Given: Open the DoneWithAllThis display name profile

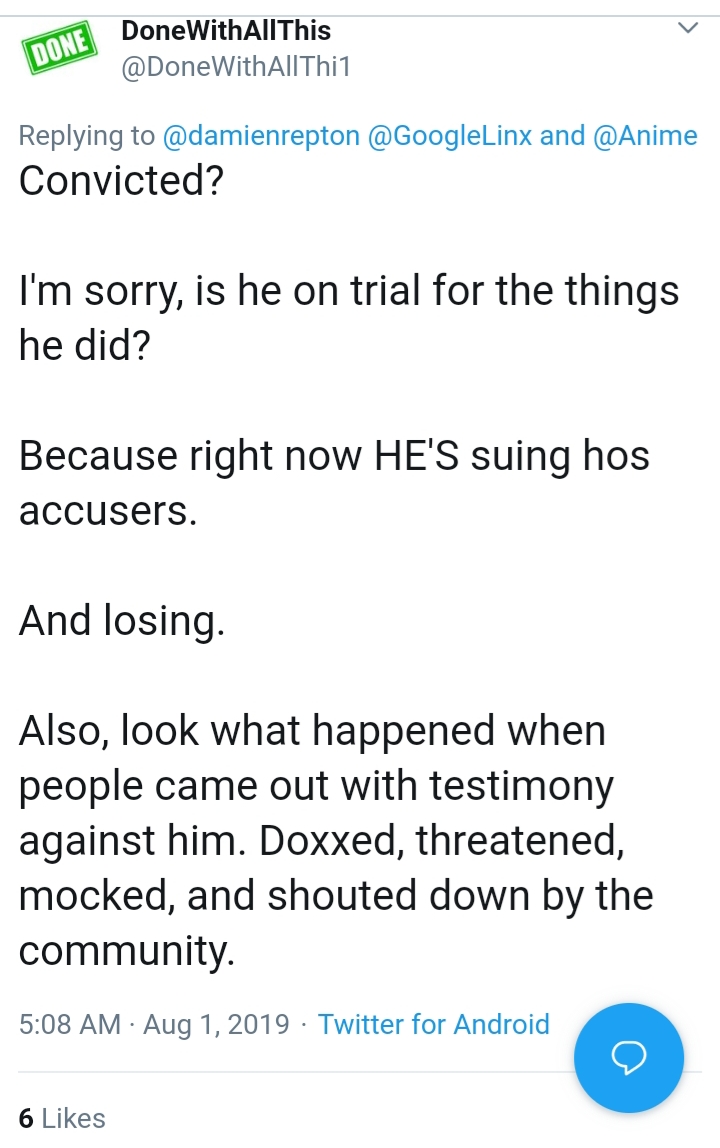Looking at the screenshot, I should pyautogui.click(x=226, y=31).
